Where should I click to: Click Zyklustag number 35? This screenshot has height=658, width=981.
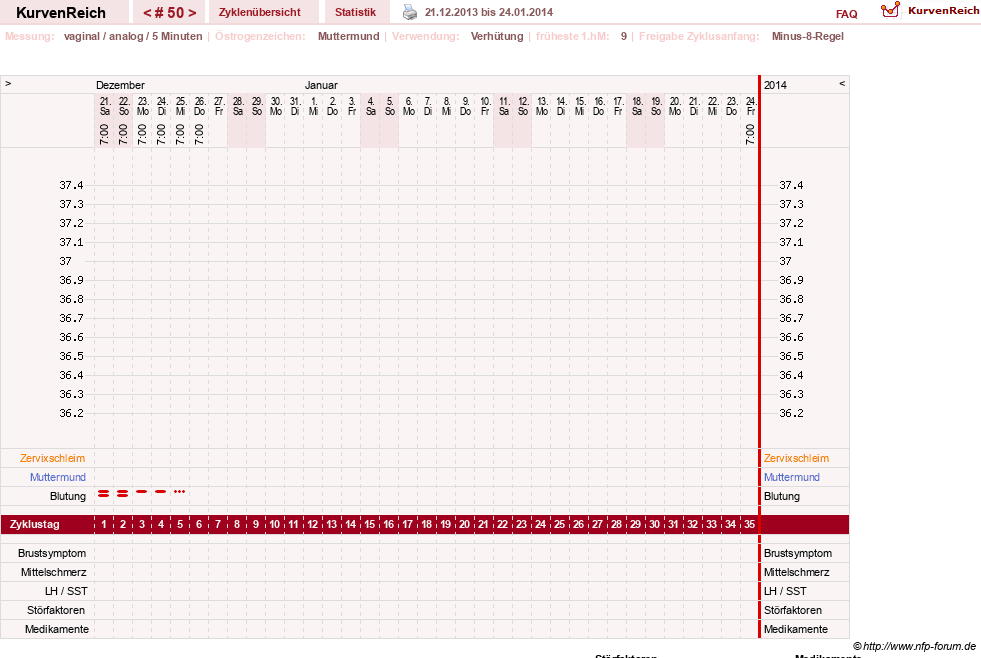pyautogui.click(x=750, y=524)
